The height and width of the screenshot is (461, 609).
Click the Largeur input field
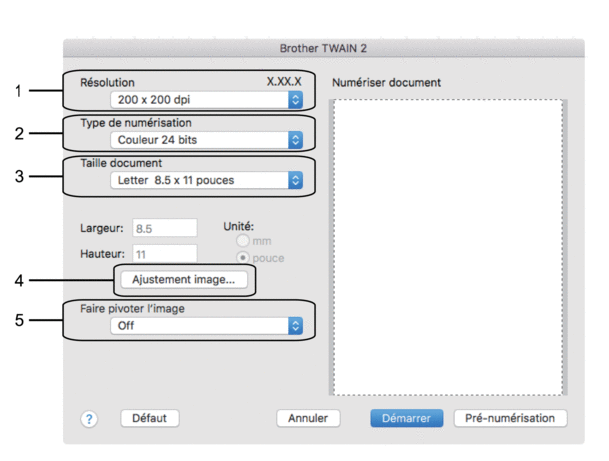click(x=165, y=228)
